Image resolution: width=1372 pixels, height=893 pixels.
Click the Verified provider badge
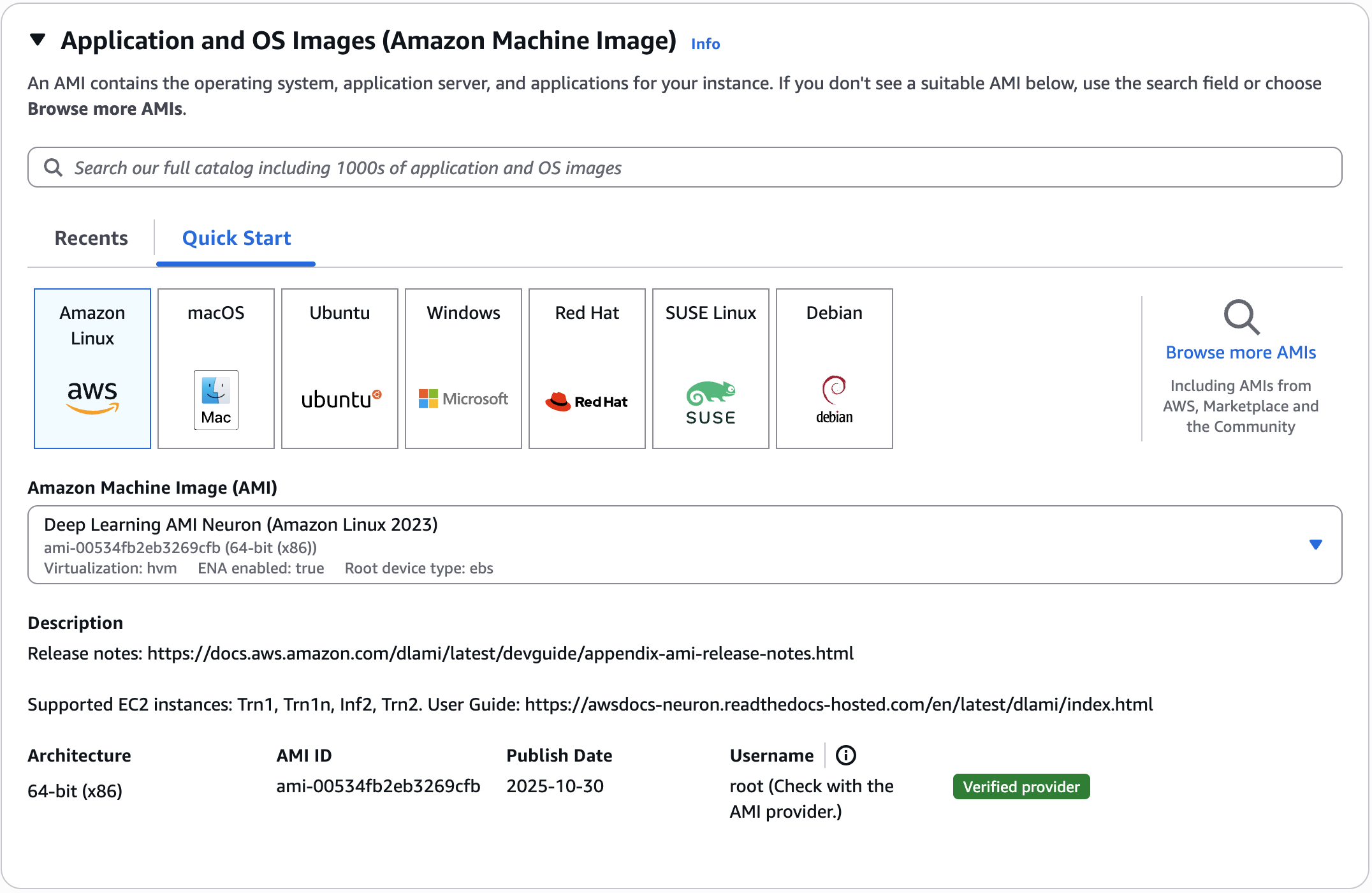pyautogui.click(x=1021, y=786)
